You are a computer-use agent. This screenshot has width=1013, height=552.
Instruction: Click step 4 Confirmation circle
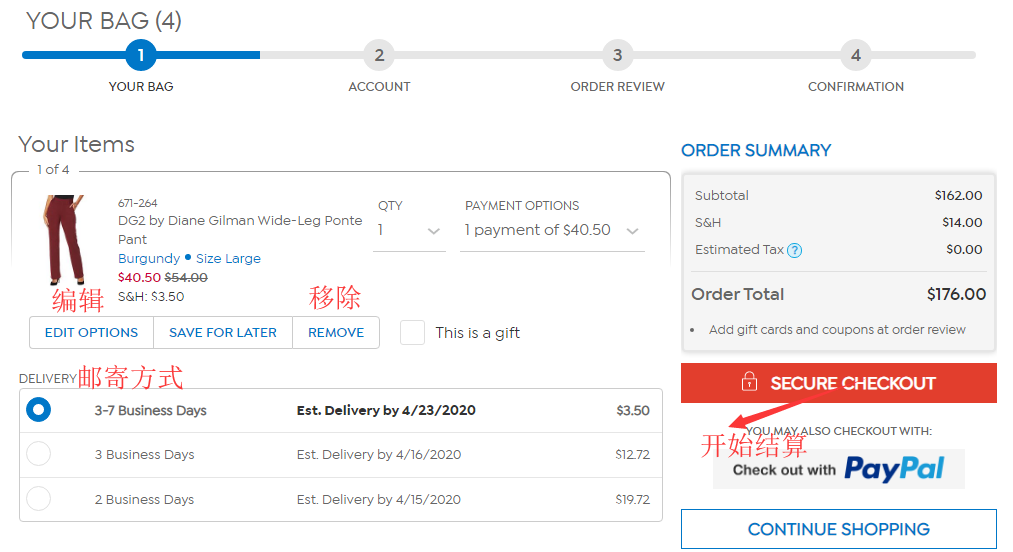pyautogui.click(x=855, y=55)
